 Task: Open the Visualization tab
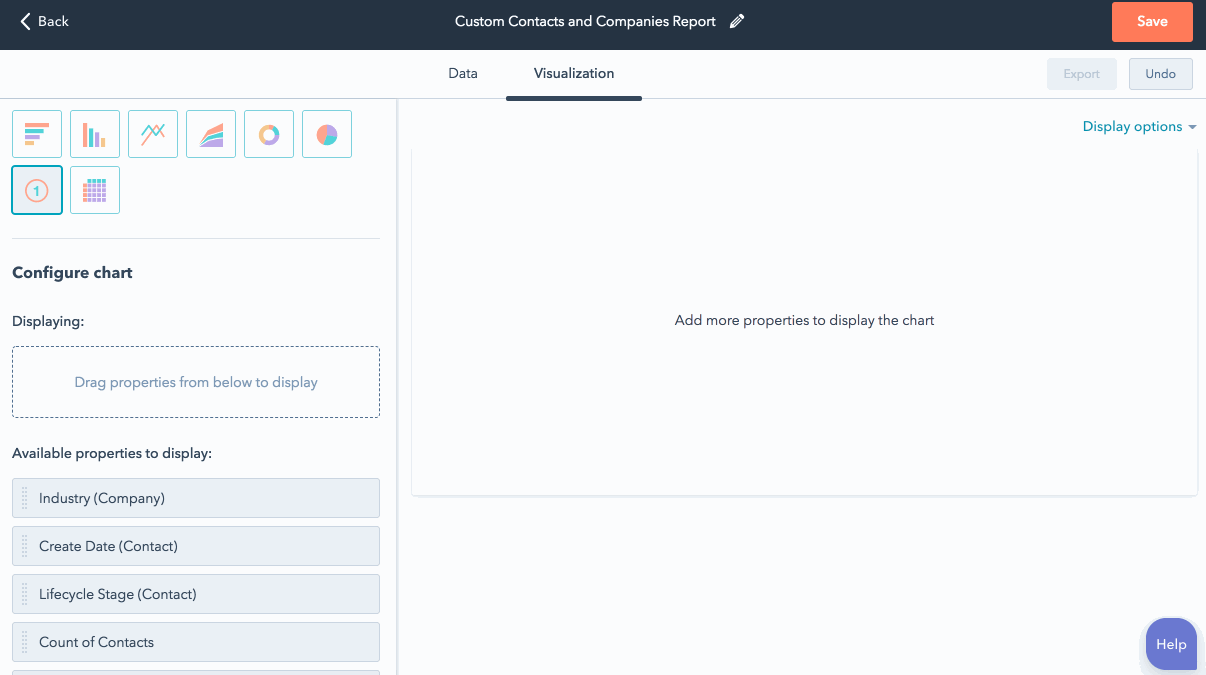pos(574,74)
